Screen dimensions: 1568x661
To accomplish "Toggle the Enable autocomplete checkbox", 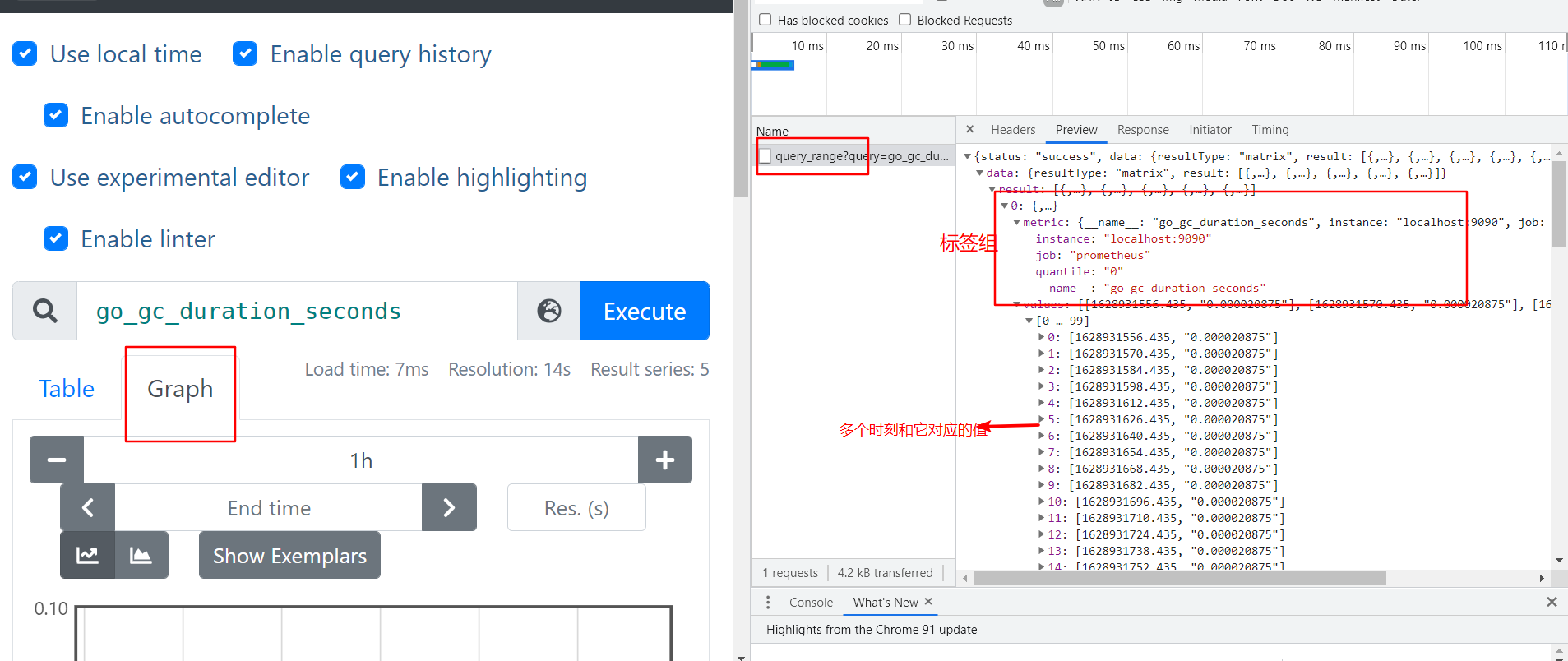I will [x=55, y=116].
